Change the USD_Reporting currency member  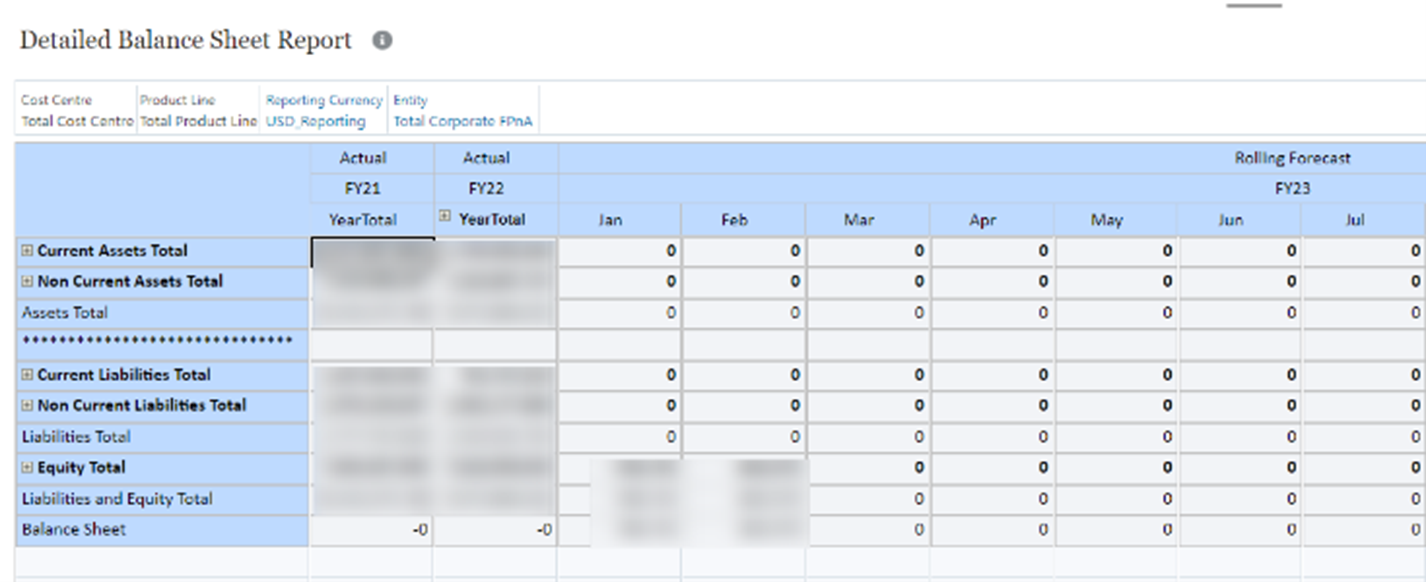320,122
